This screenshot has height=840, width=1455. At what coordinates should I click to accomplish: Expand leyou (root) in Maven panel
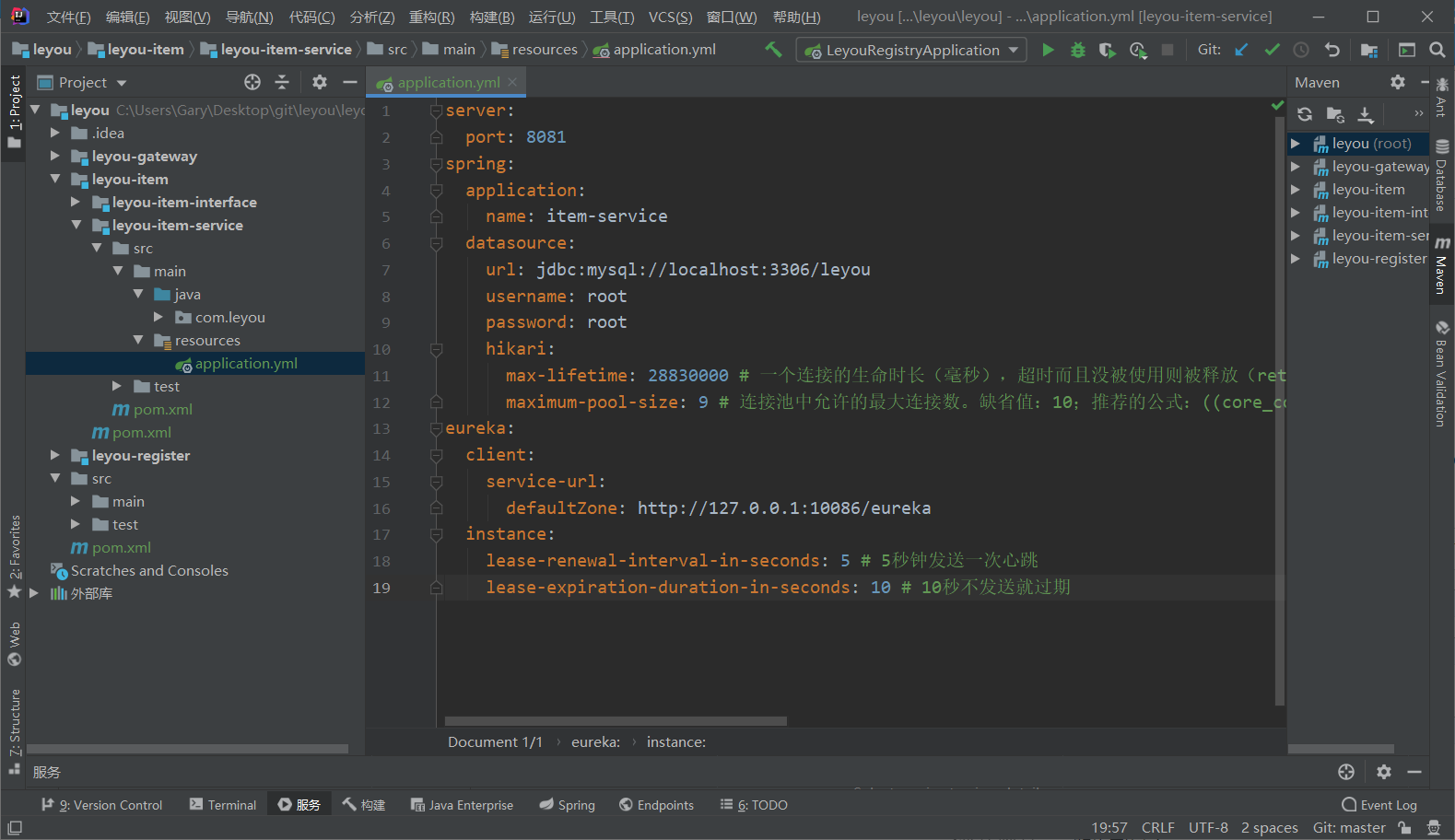click(1296, 144)
